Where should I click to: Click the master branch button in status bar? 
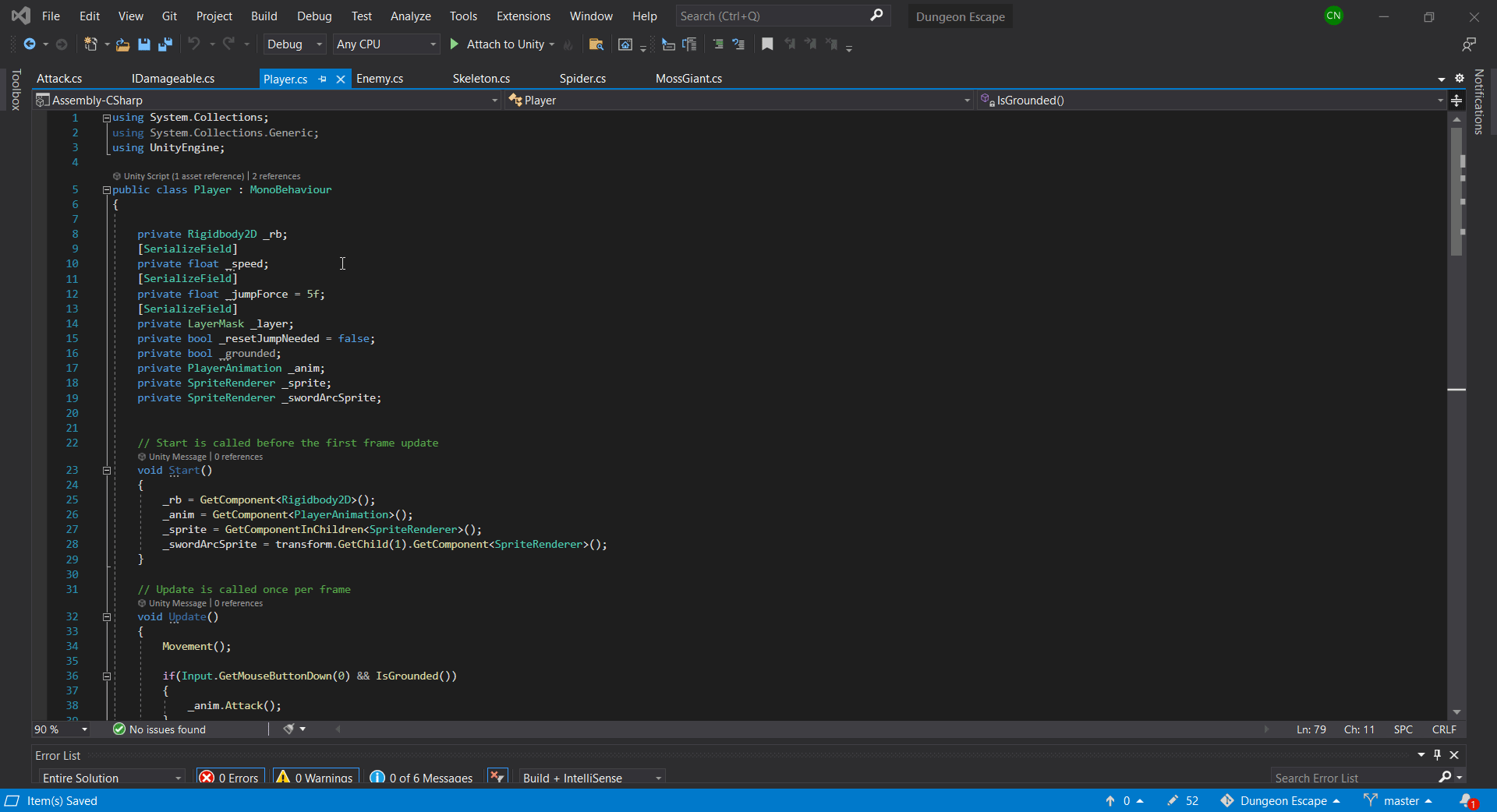click(x=1397, y=801)
